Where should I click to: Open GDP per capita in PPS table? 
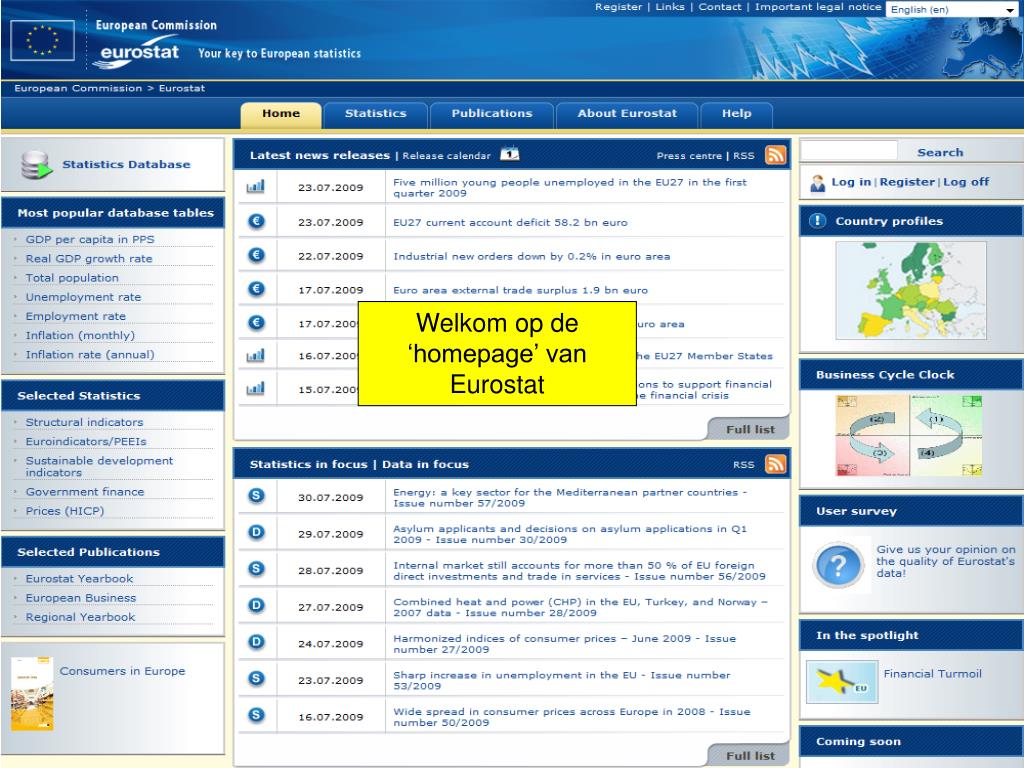pyautogui.click(x=90, y=239)
